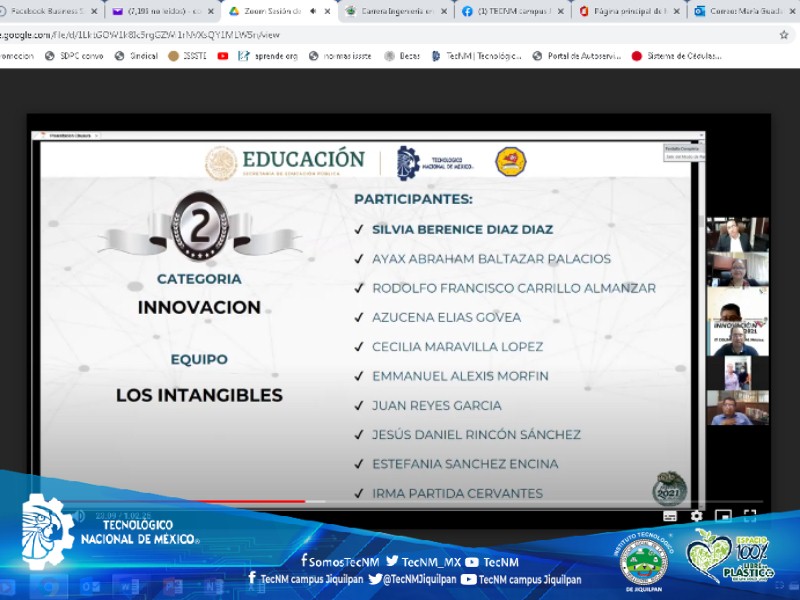800x600 pixels.
Task: Click the name "AYAX ABRAHAM BALTAZAR PALACIOS"
Action: [491, 259]
